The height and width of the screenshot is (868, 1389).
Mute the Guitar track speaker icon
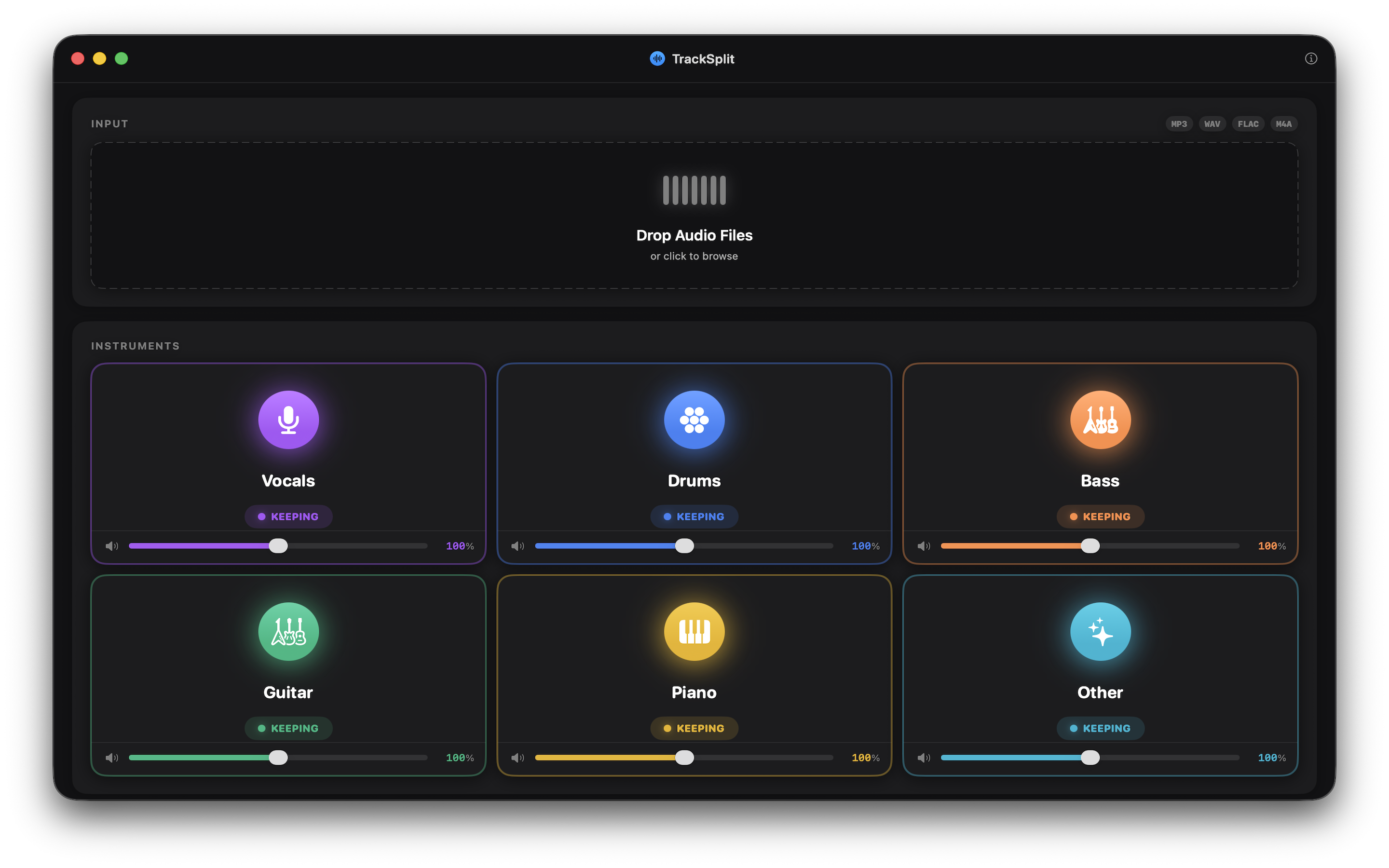pyautogui.click(x=112, y=757)
